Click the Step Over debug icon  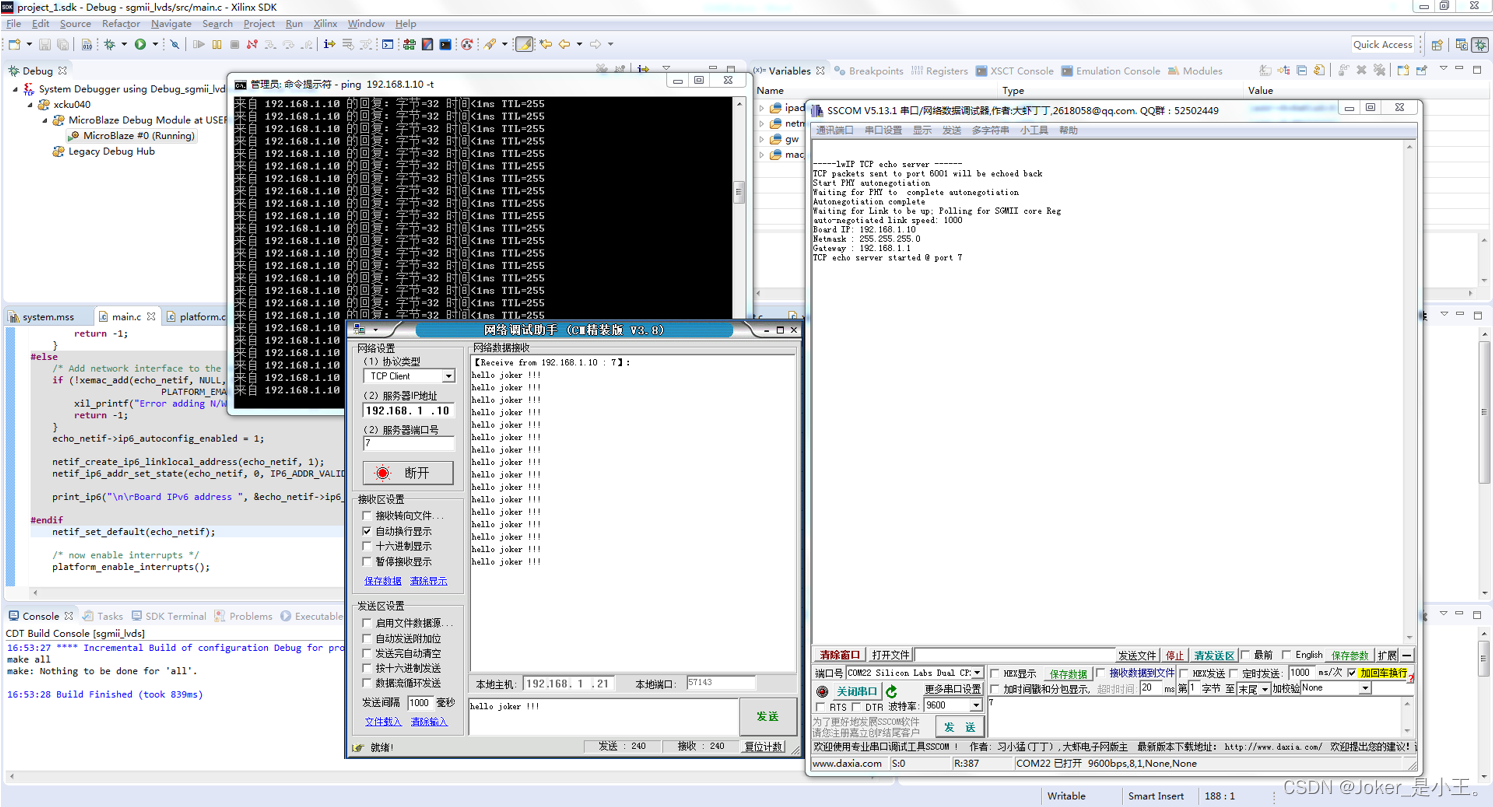point(287,44)
